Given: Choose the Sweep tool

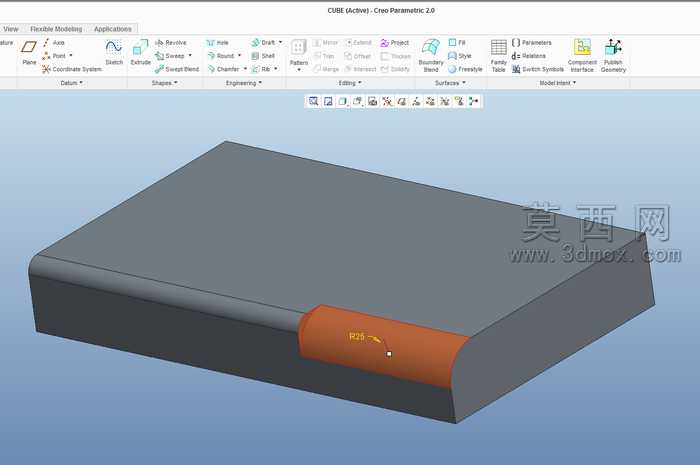Looking at the screenshot, I should [170, 56].
